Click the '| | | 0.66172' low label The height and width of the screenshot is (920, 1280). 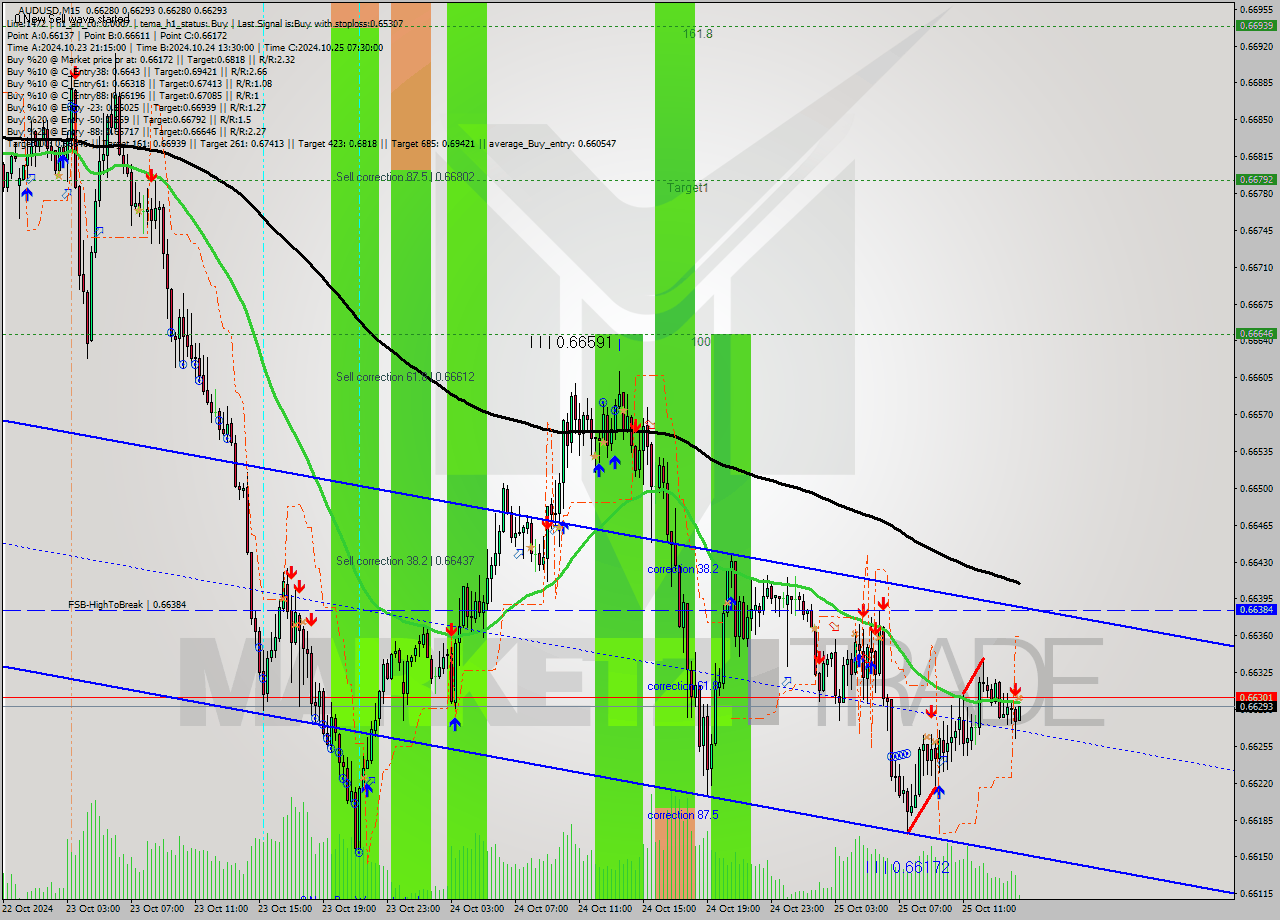[907, 867]
